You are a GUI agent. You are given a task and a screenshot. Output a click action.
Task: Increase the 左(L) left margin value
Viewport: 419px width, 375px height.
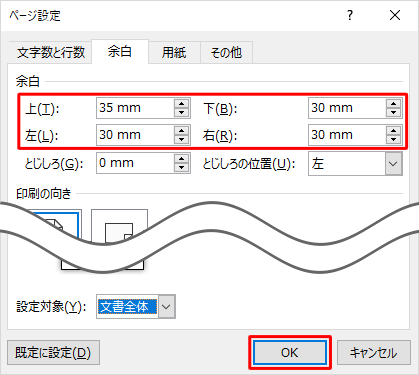click(182, 131)
